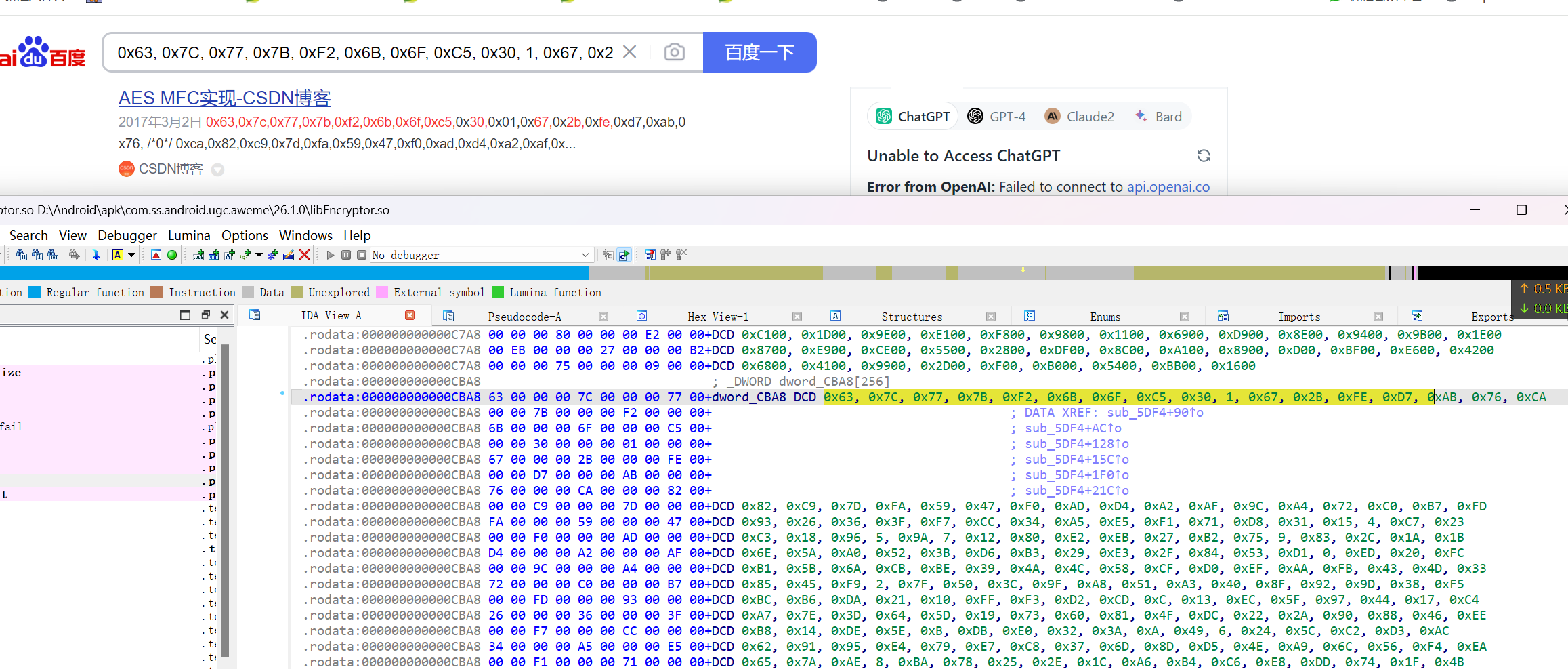Close the functions side panel

point(225,315)
